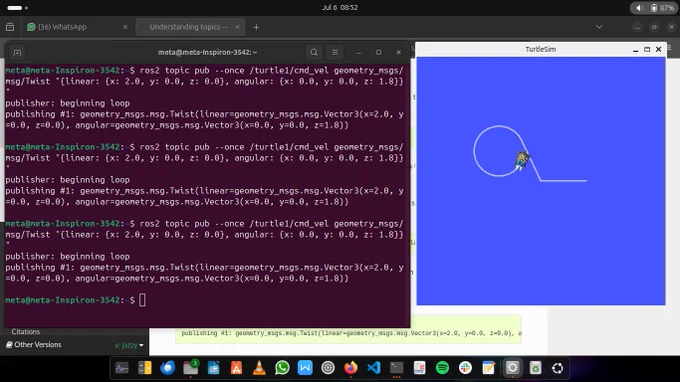Close the Understanding topics tab
Screen dimensions: 680x382
[x=237, y=27]
